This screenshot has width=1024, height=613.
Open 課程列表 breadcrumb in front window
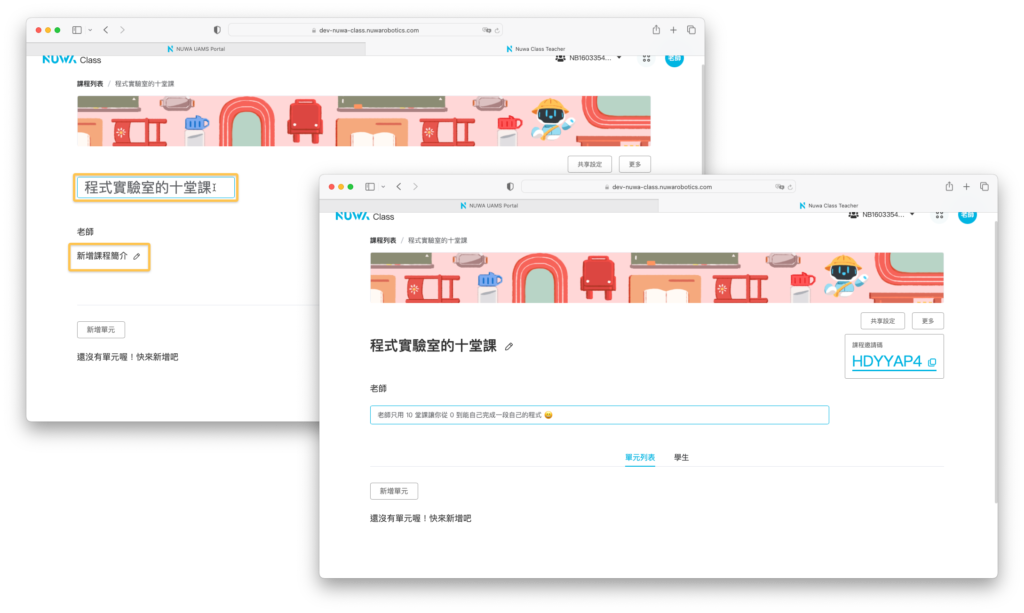click(x=383, y=241)
